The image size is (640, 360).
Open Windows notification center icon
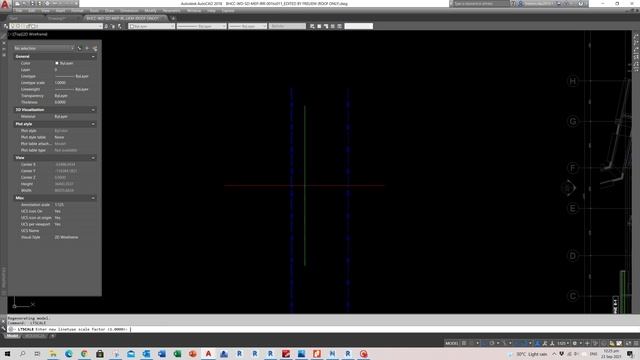click(x=631, y=354)
